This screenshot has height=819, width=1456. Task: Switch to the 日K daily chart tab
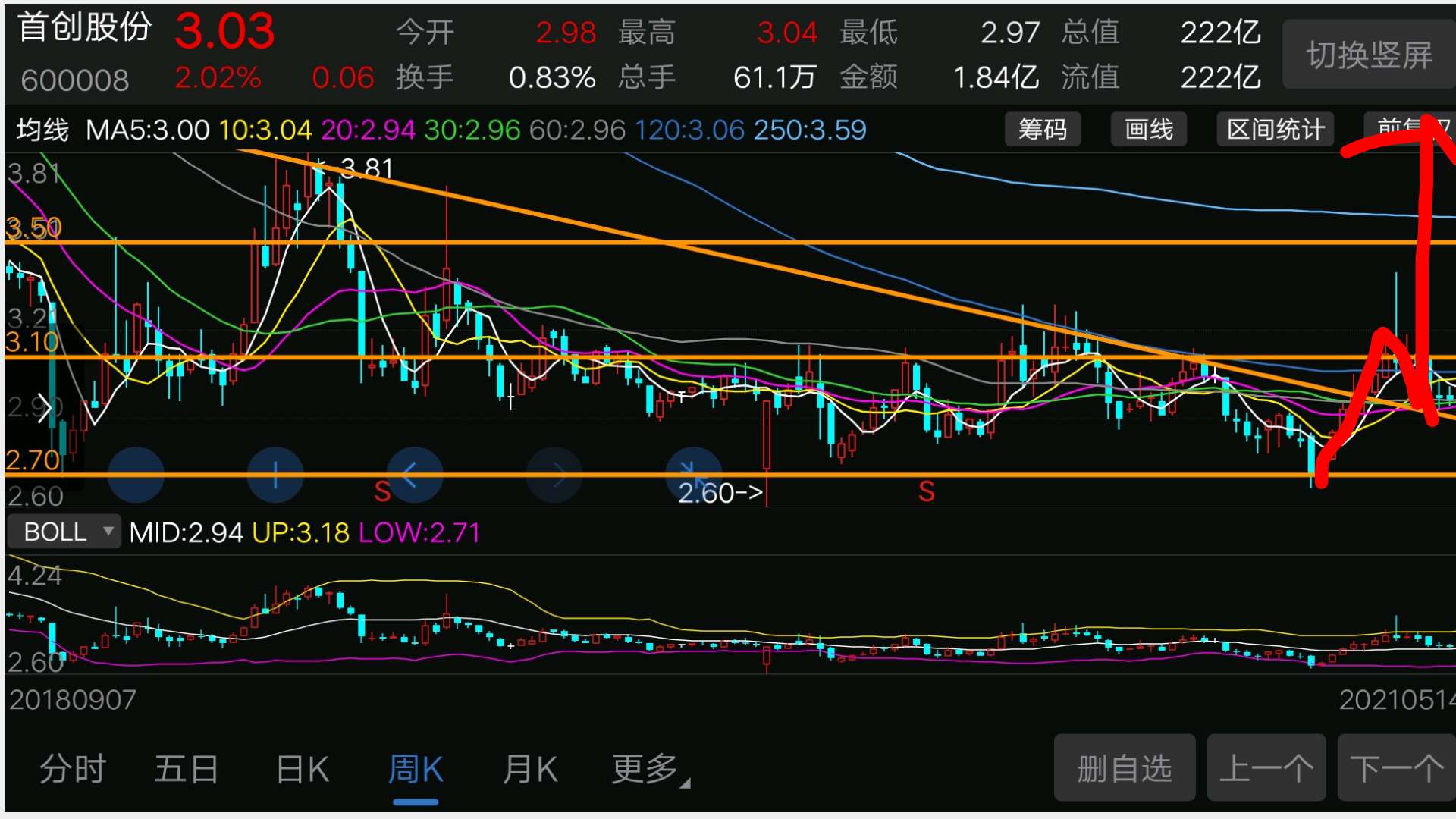coord(303,769)
